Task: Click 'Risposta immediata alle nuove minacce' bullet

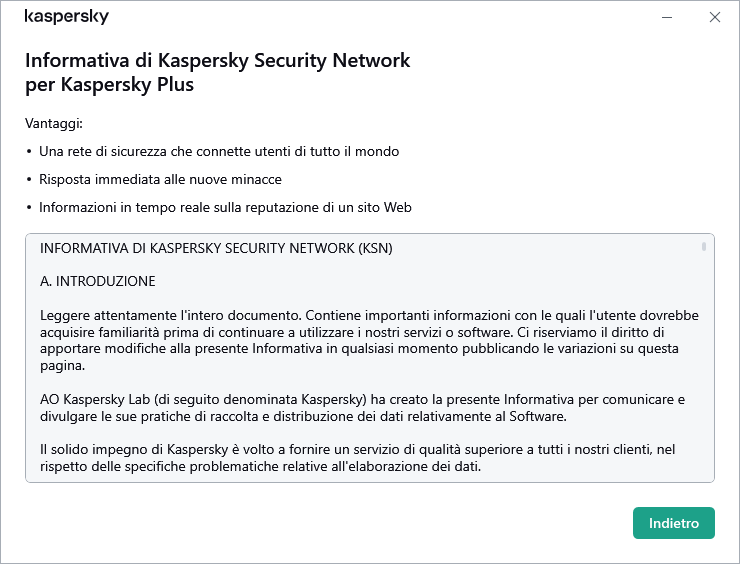Action: tap(160, 180)
